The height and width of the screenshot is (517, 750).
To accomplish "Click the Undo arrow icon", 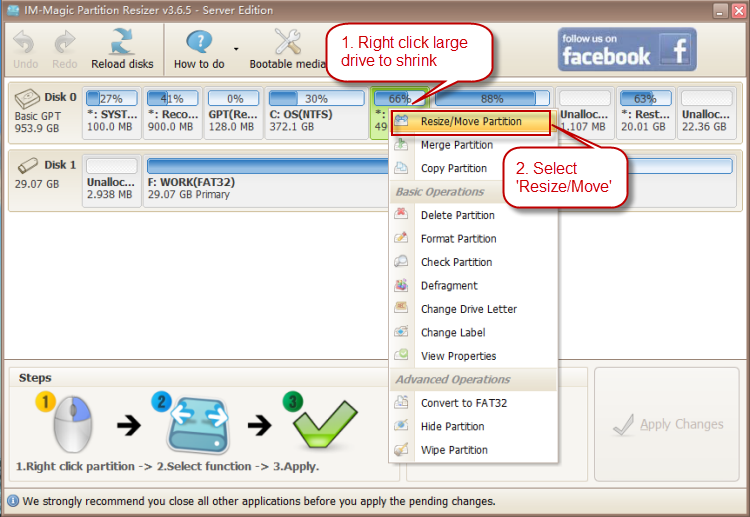I will point(25,42).
